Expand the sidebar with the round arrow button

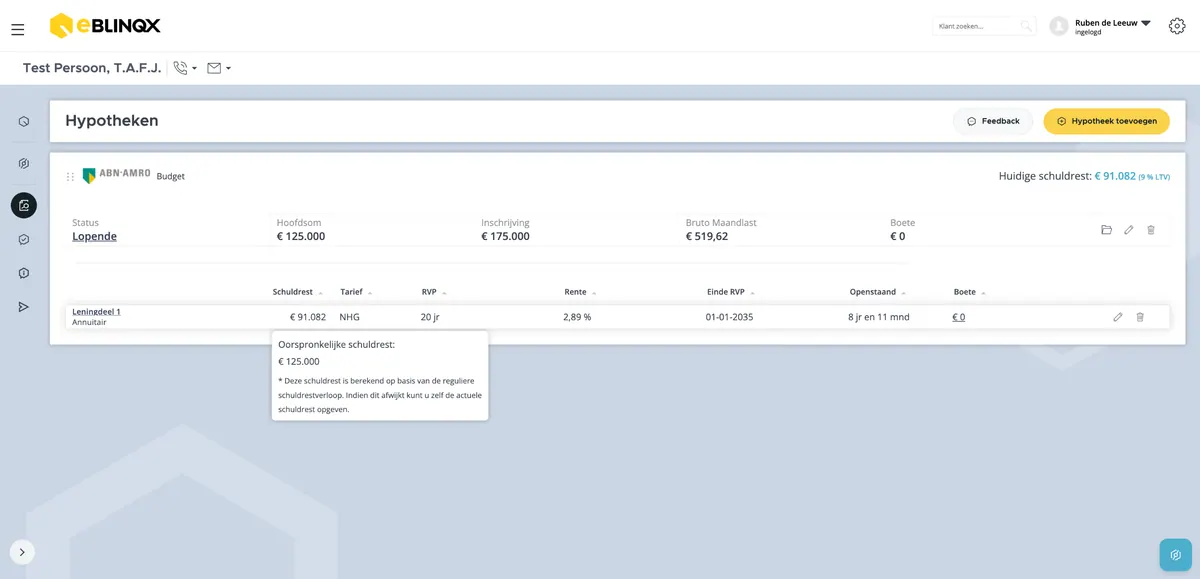click(22, 552)
